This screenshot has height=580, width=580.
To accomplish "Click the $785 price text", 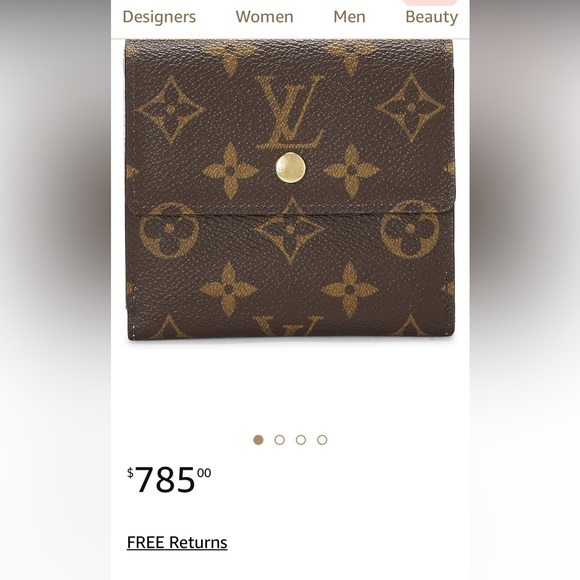I will click(169, 479).
